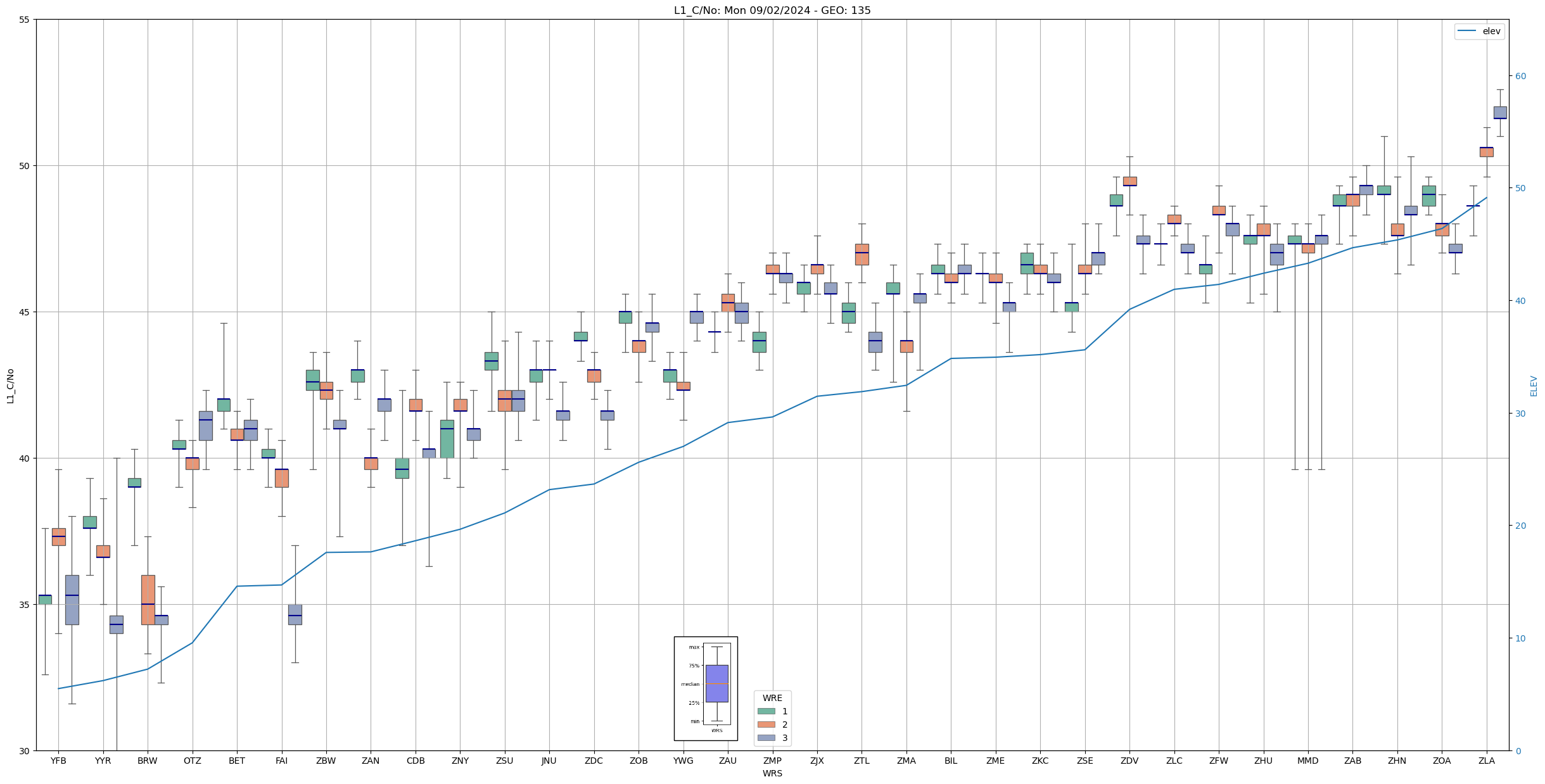
Task: Click the ZAU station tick label
Action: click(x=727, y=761)
